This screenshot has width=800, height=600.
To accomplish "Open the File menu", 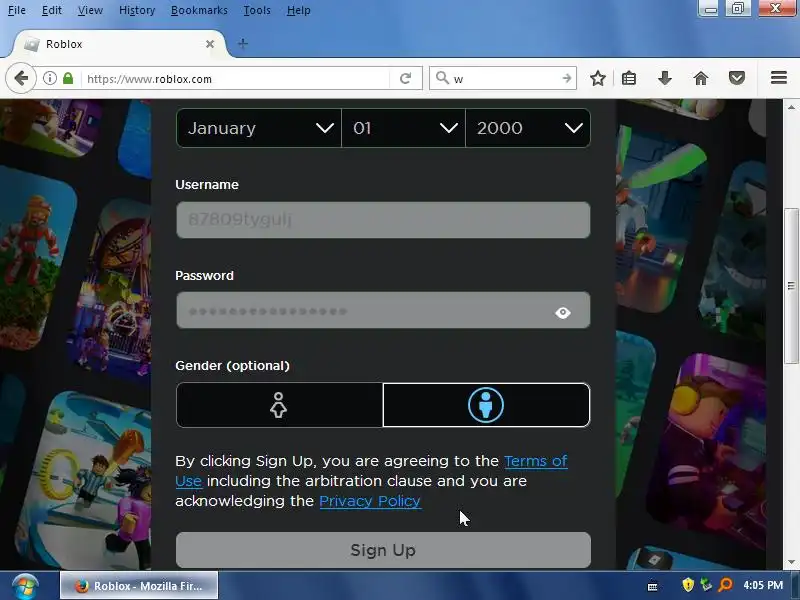I will [x=17, y=10].
